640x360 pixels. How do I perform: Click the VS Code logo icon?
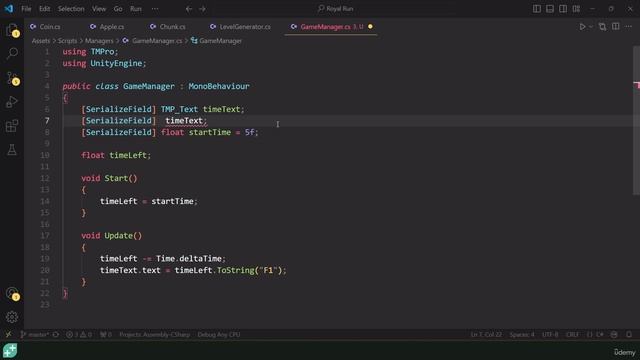pos(9,8)
